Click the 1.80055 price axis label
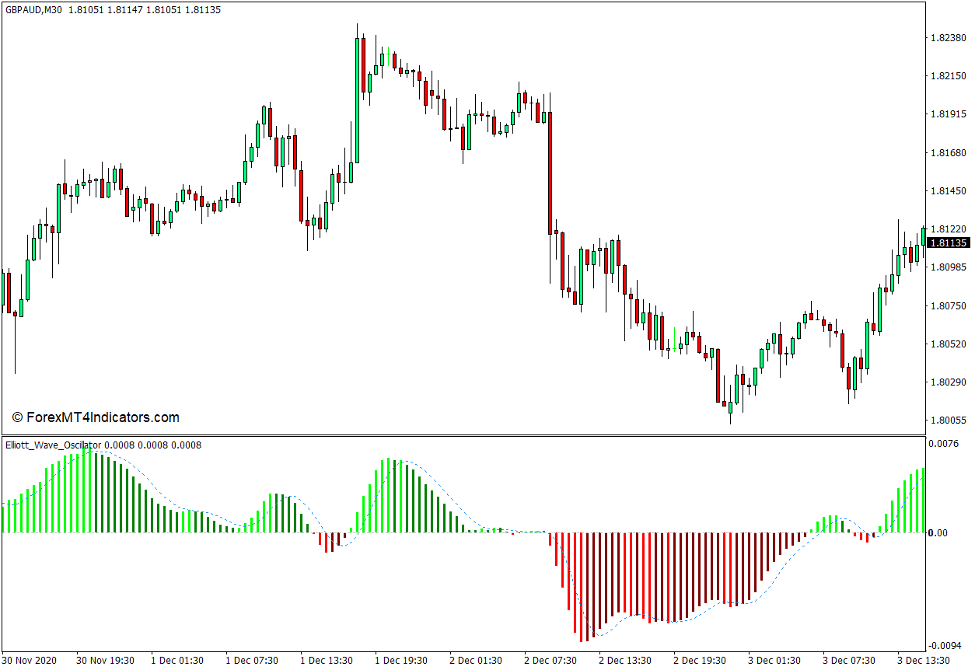Screen dimensions: 977x670 pos(948,421)
